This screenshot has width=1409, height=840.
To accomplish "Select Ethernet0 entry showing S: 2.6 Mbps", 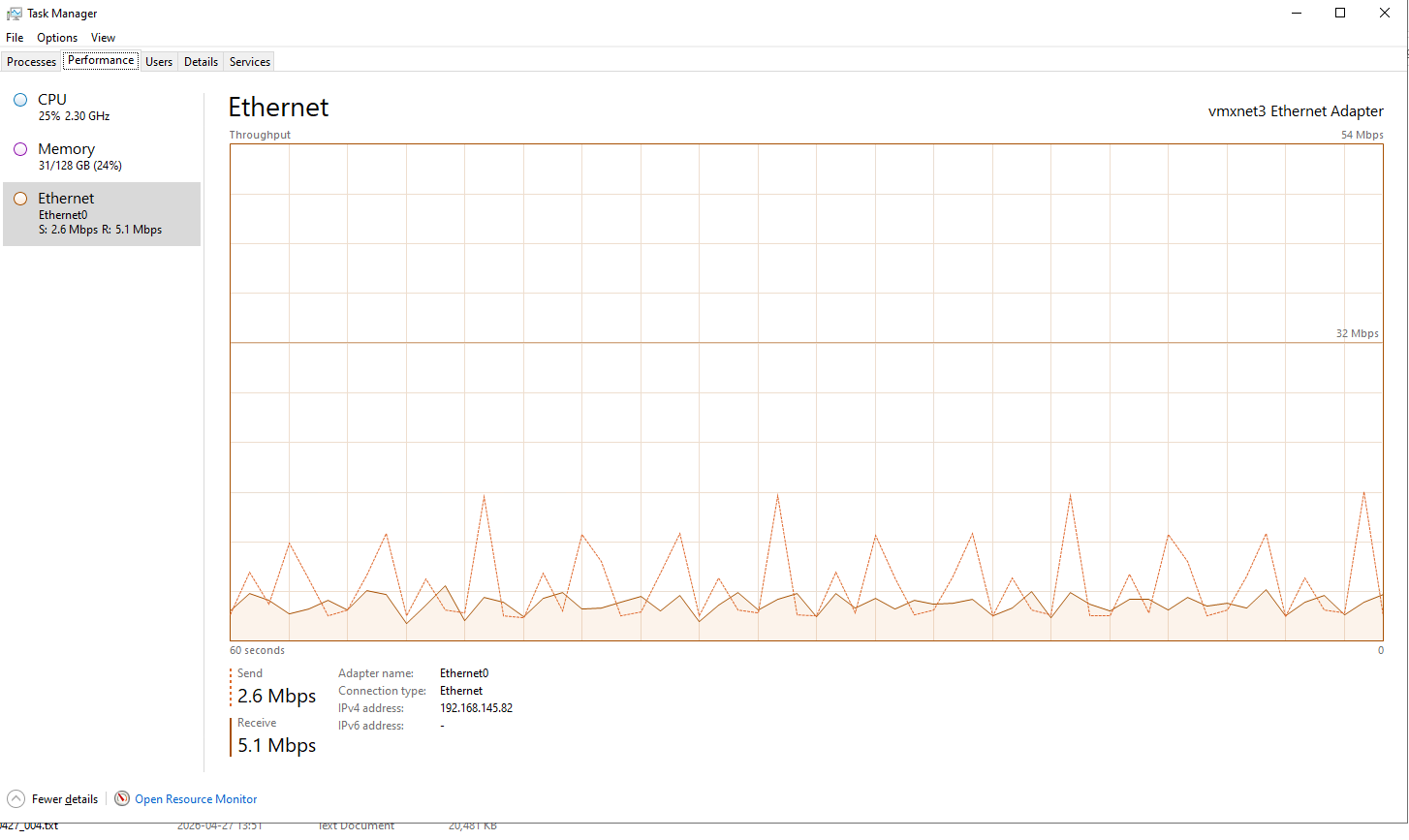I will point(102,214).
